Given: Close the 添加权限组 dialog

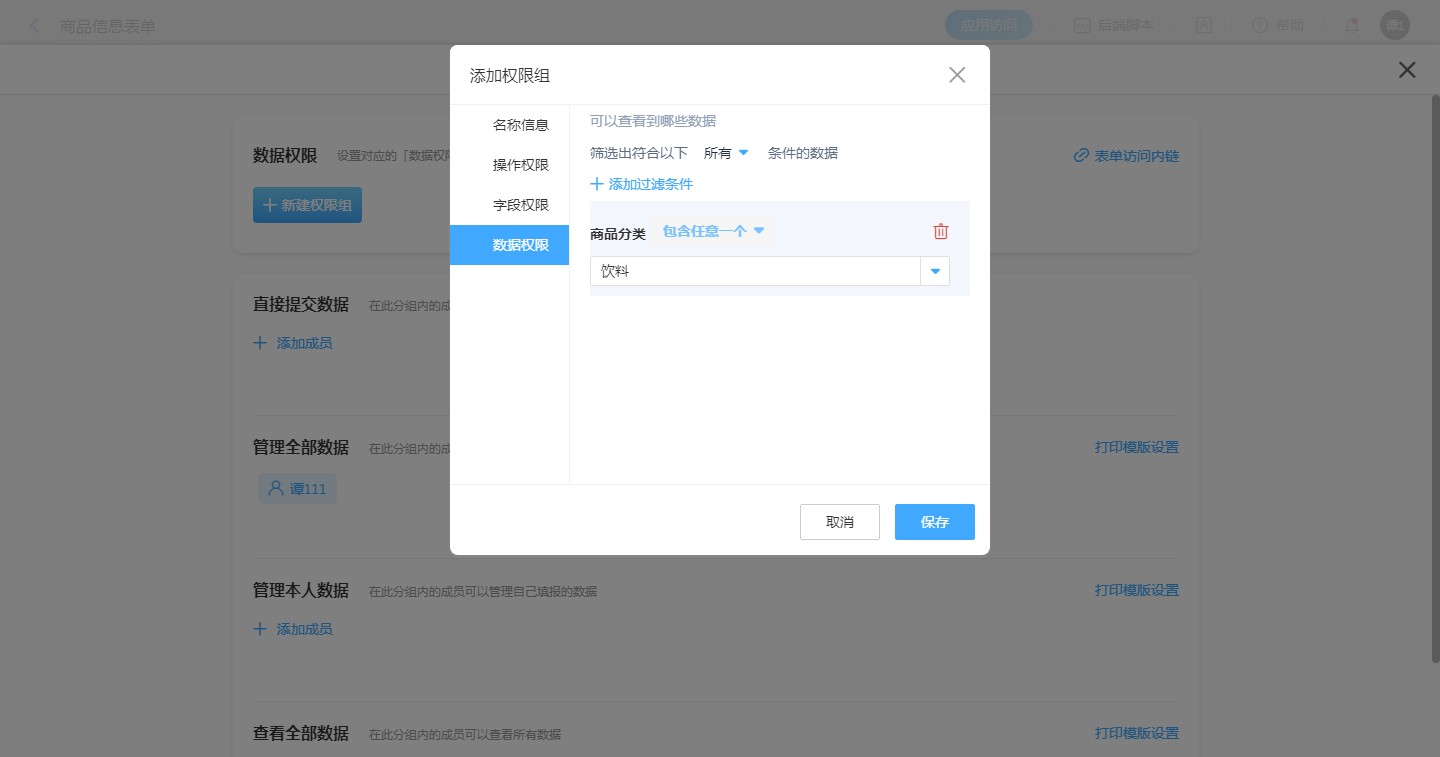Looking at the screenshot, I should point(957,75).
